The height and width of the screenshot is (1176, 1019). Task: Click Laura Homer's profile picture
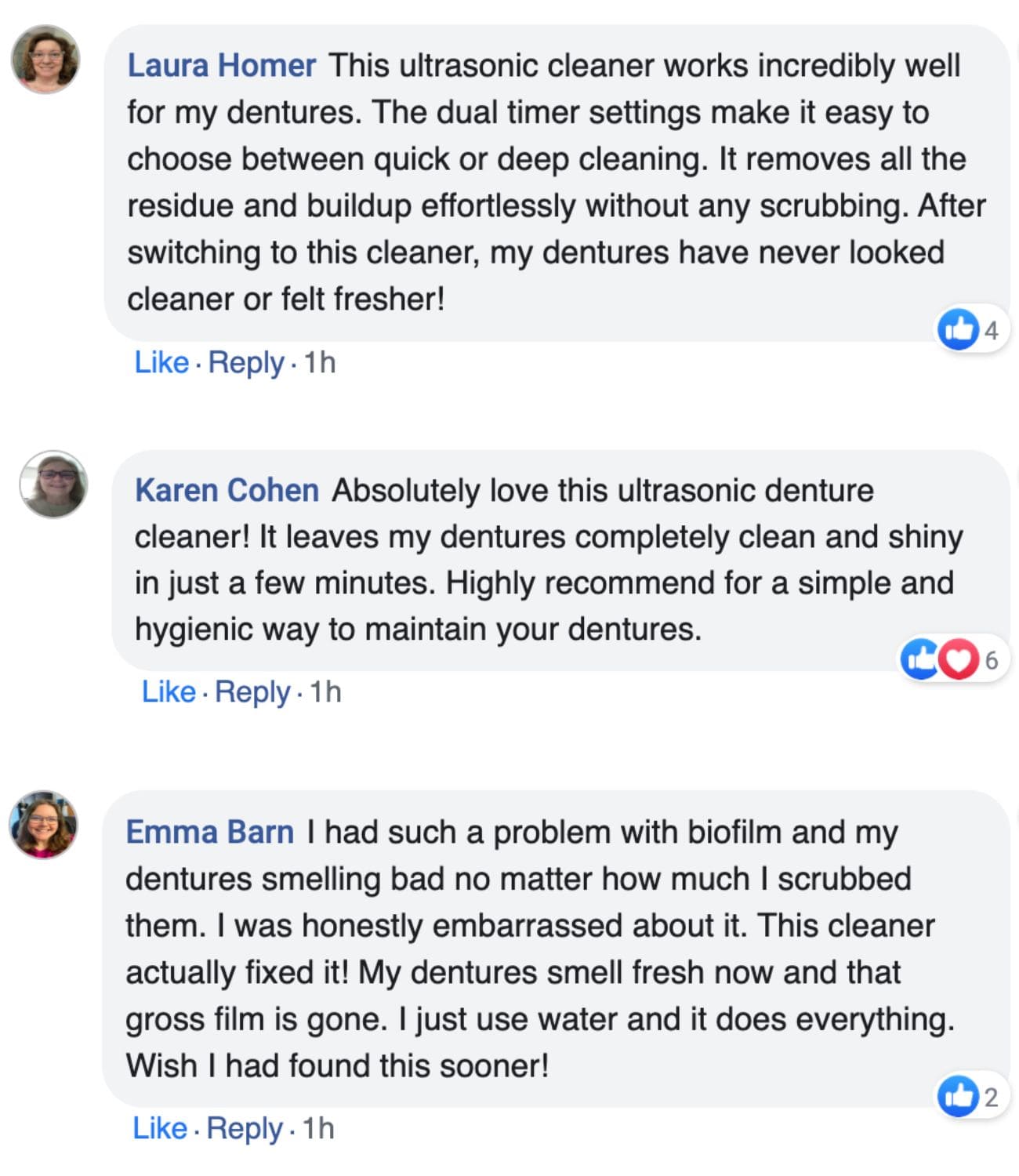coord(45,60)
